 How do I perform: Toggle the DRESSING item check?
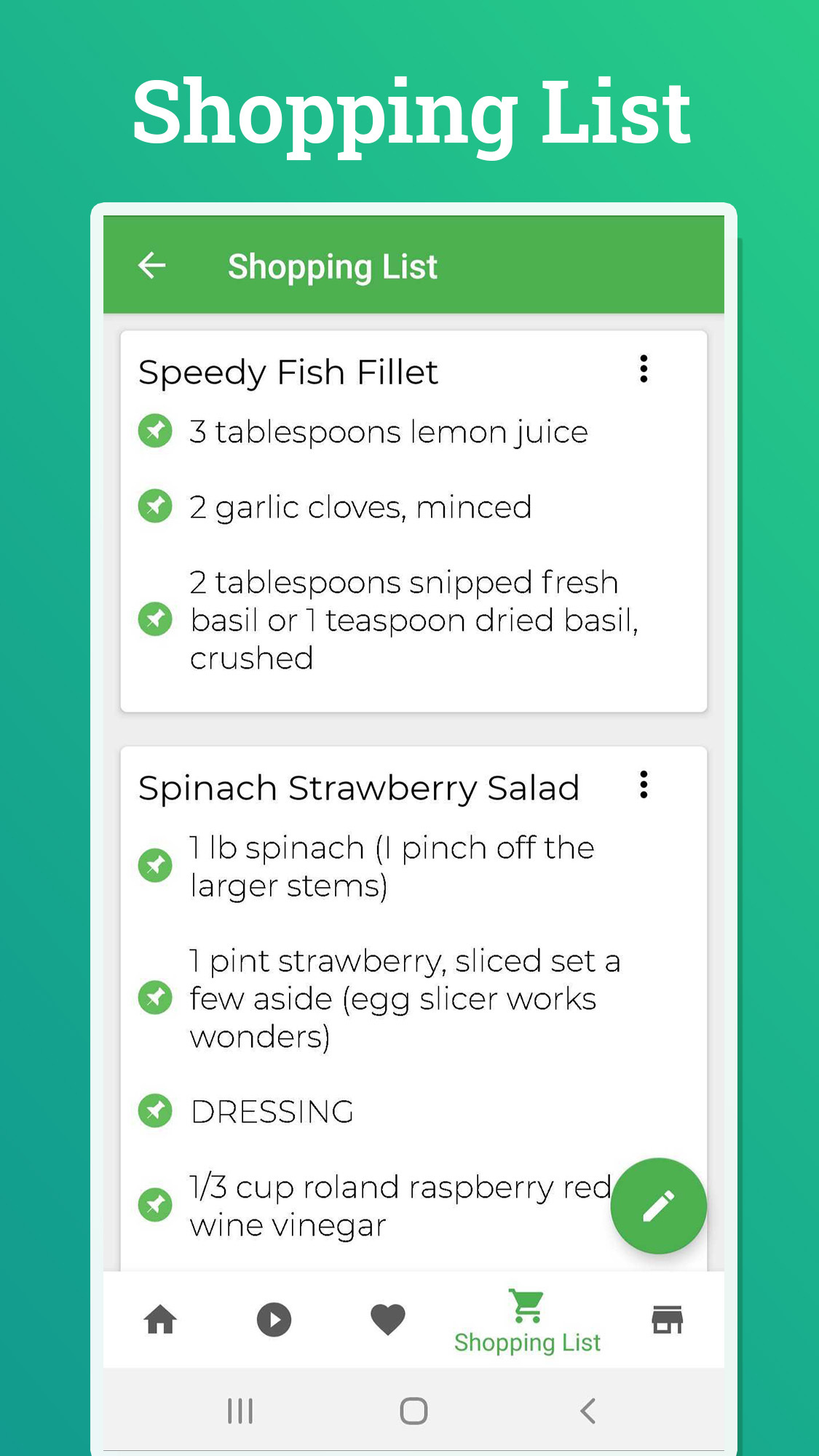click(x=155, y=1110)
